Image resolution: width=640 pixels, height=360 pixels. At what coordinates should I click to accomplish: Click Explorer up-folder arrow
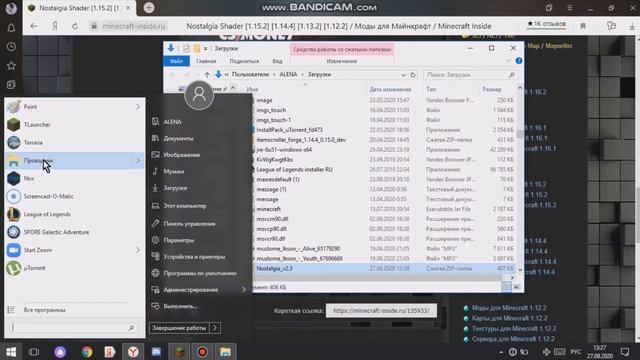click(x=207, y=75)
